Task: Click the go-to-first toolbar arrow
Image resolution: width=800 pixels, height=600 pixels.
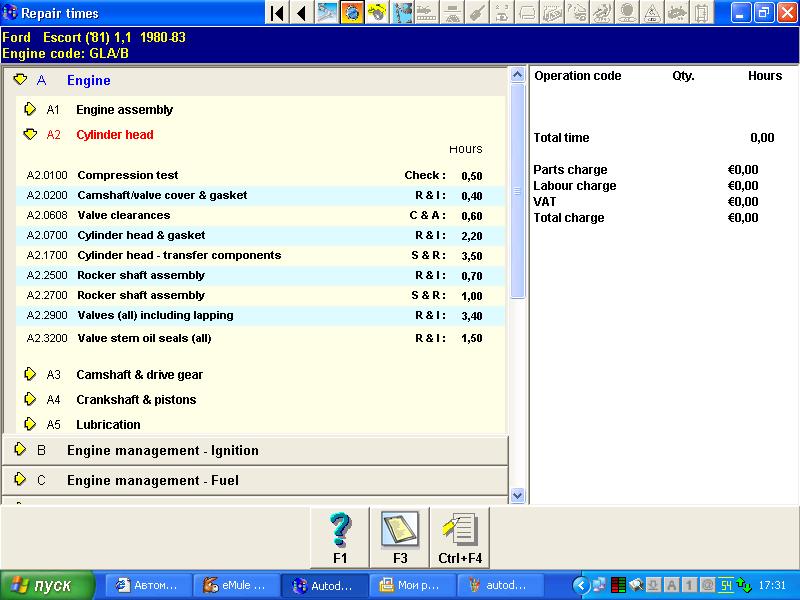Action: point(277,13)
